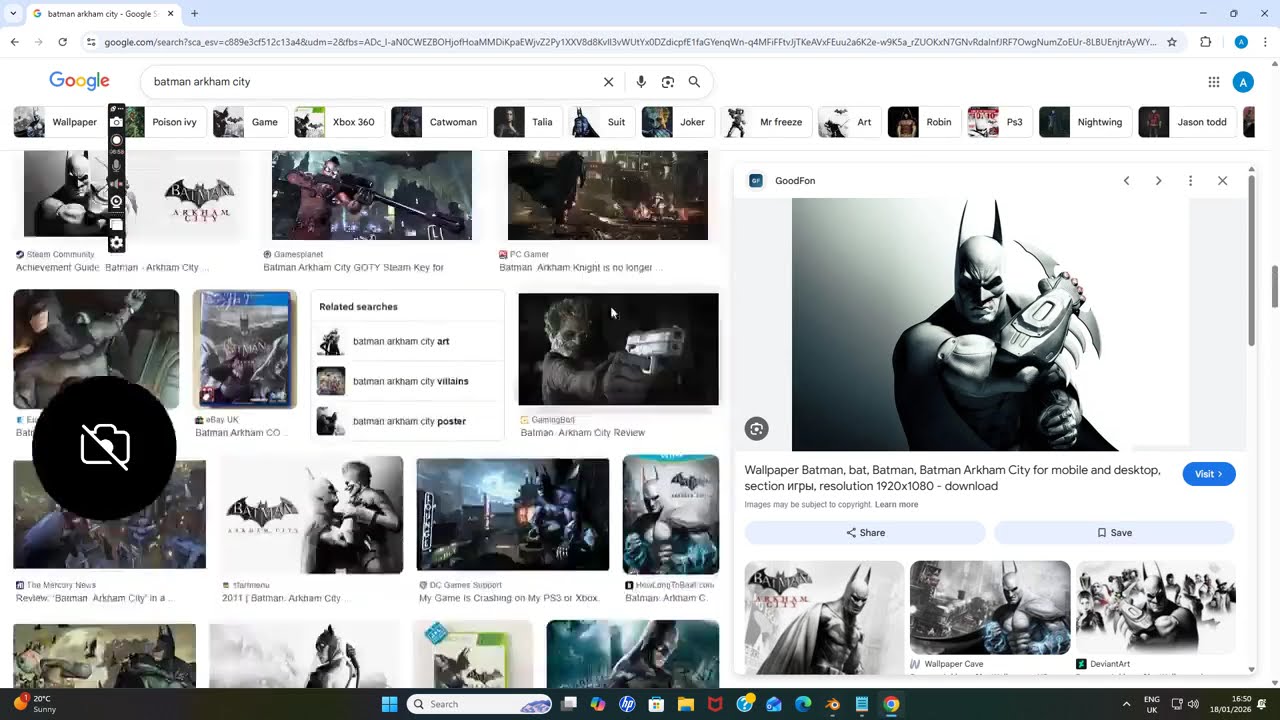The image size is (1280, 720).
Task: Go back to previous page
Action: [14, 42]
